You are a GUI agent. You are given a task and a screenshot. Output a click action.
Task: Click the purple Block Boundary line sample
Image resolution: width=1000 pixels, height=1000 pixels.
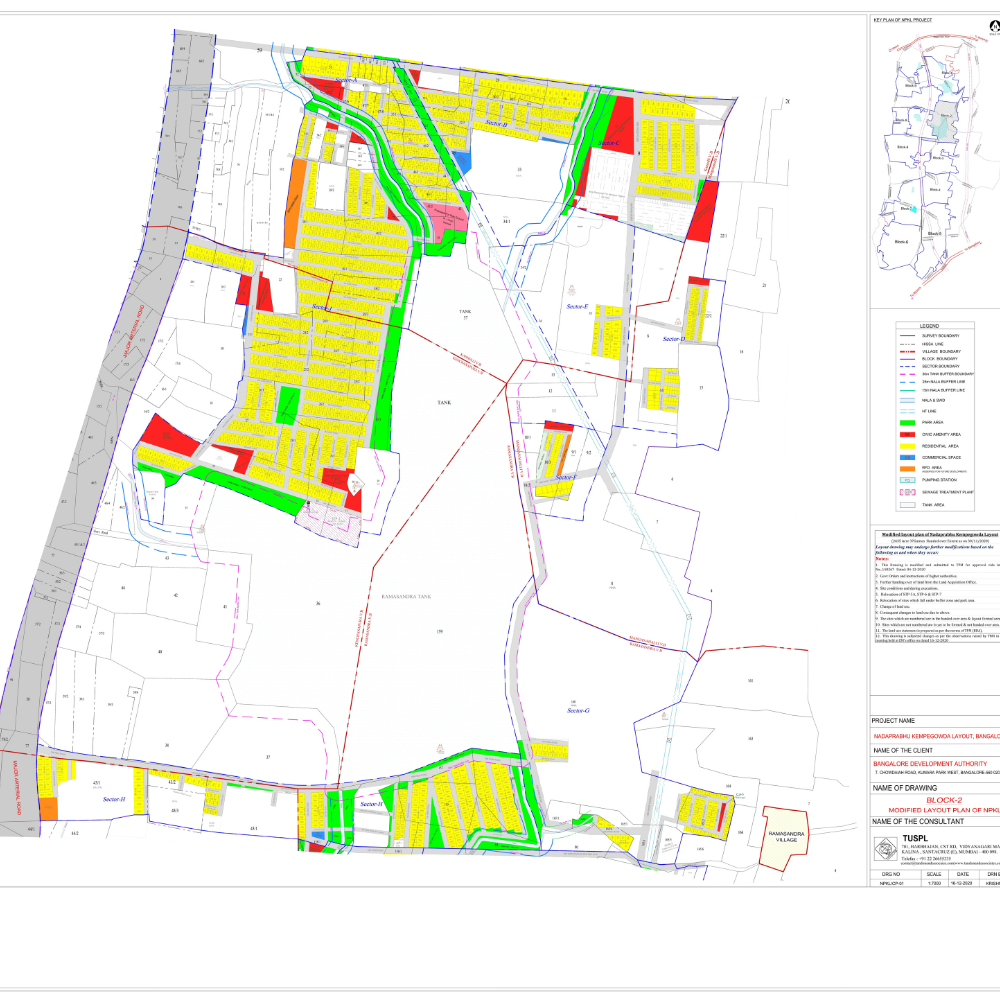(x=908, y=359)
